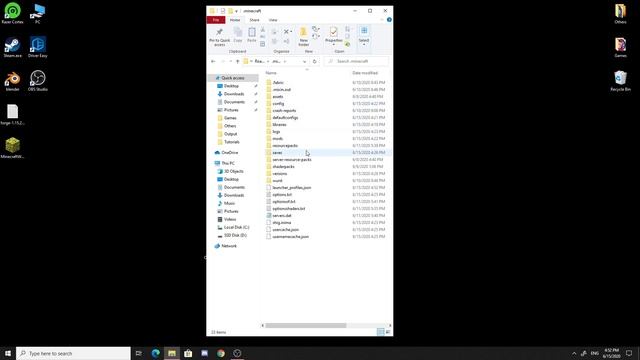Viewport: 640px width, 360px height.
Task: Click the taskbar search box
Action: 73,353
